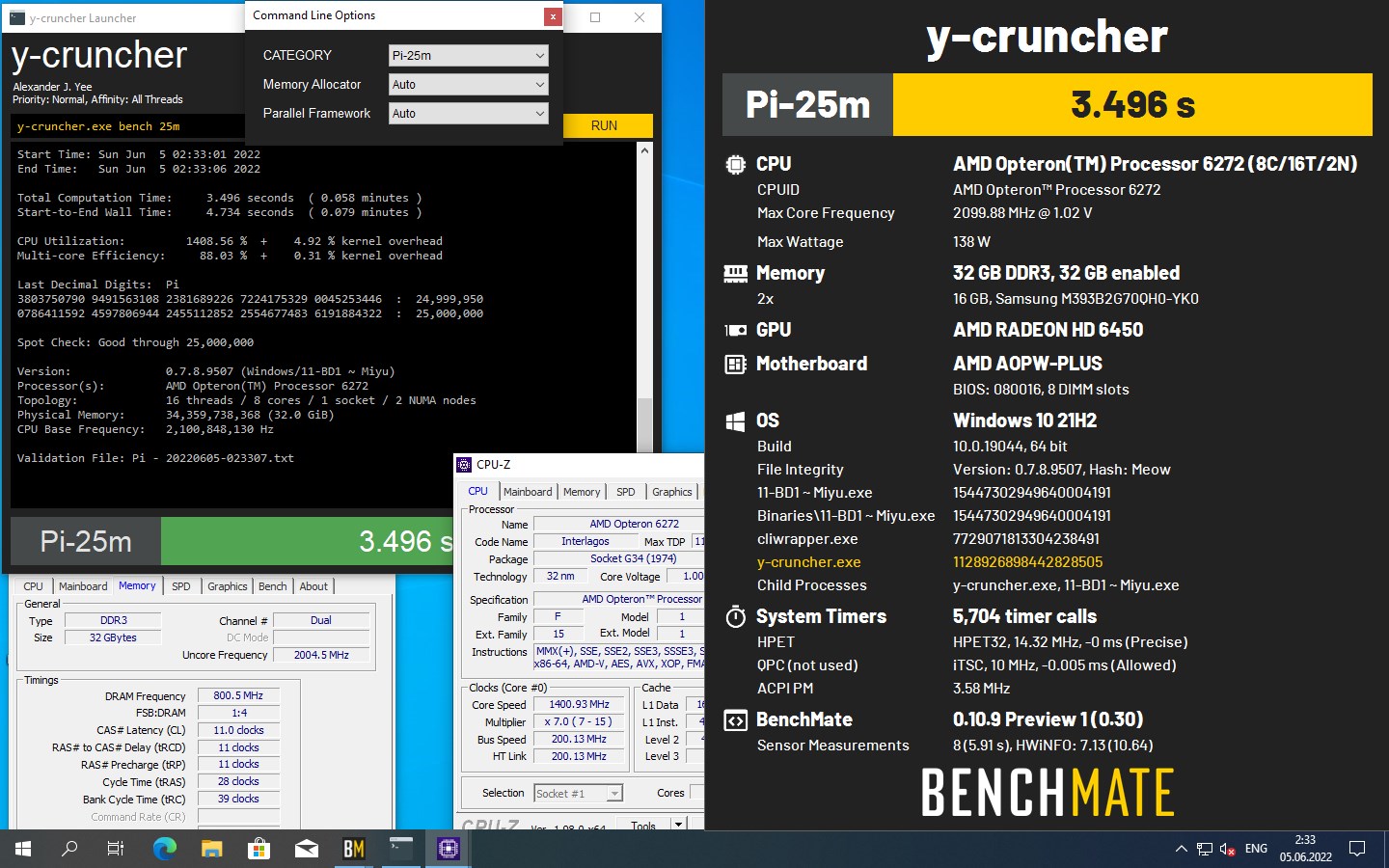
Task: Open the Mainboard tab in front CPU-Z window
Action: coord(528,492)
